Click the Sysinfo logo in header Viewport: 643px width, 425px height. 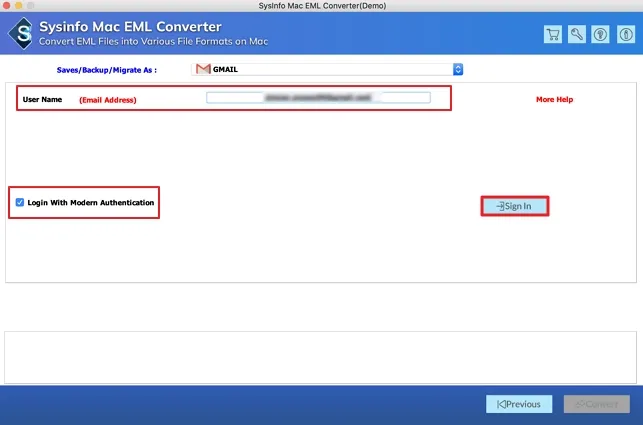21,34
